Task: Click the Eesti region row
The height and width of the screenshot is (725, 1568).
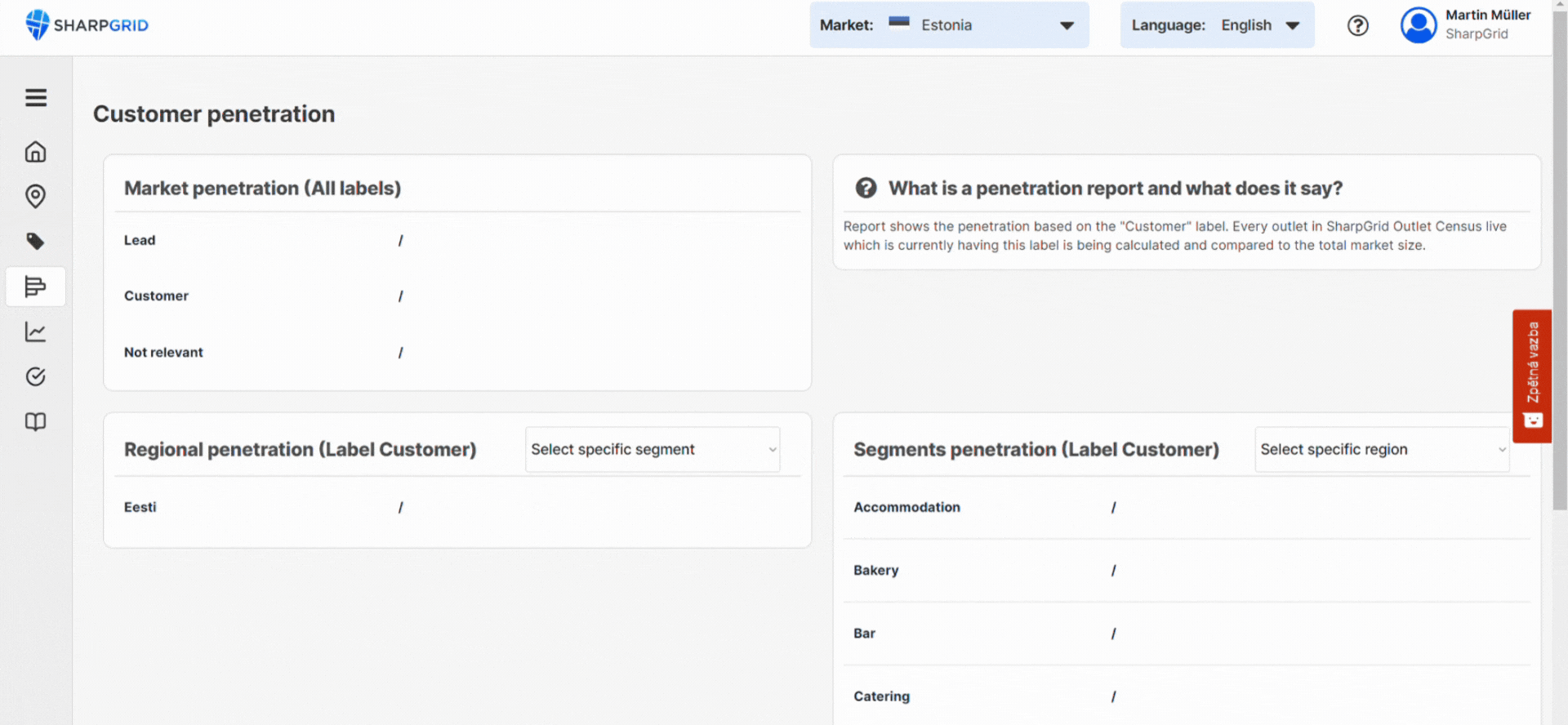Action: pyautogui.click(x=140, y=507)
